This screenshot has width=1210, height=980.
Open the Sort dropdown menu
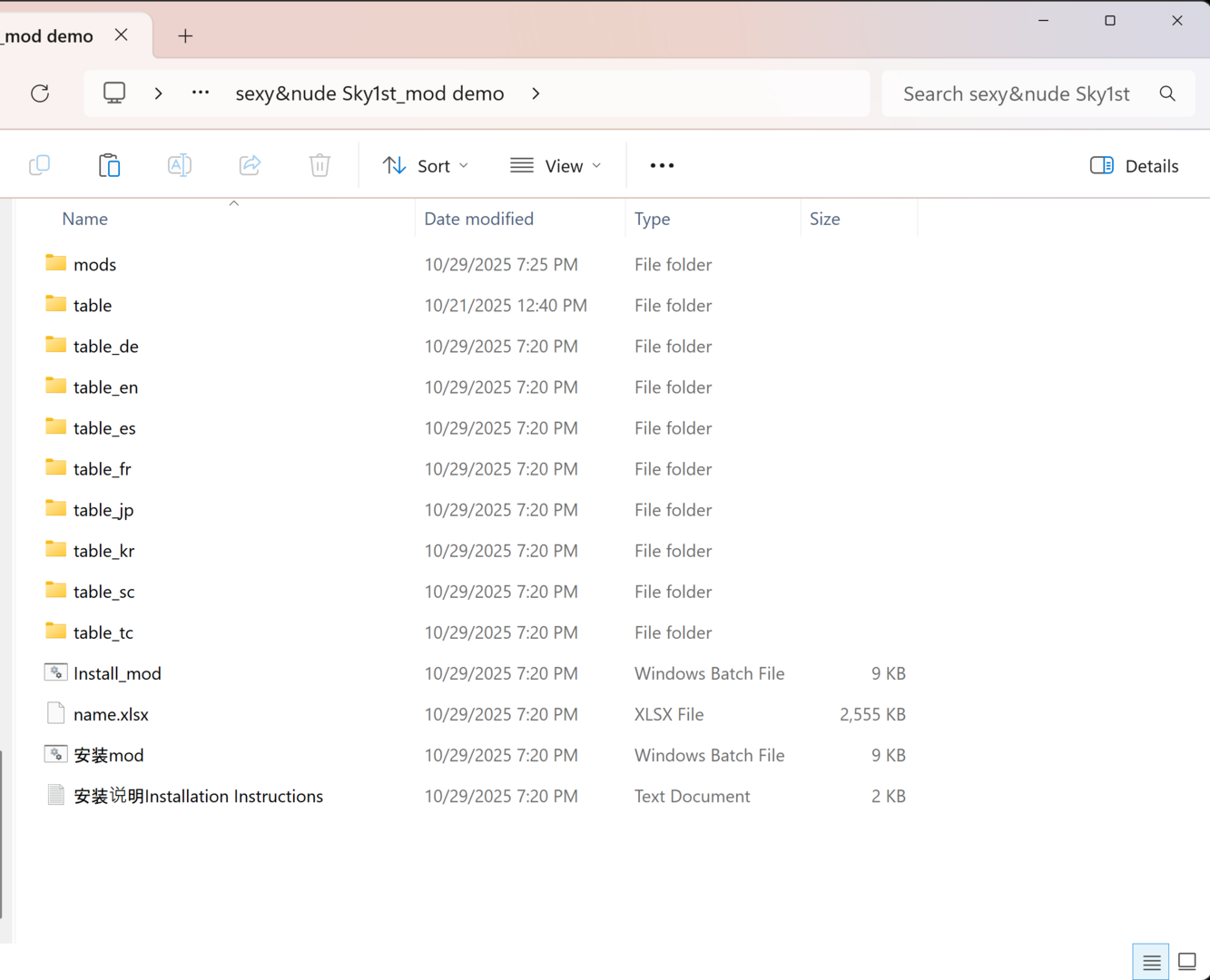(x=426, y=166)
